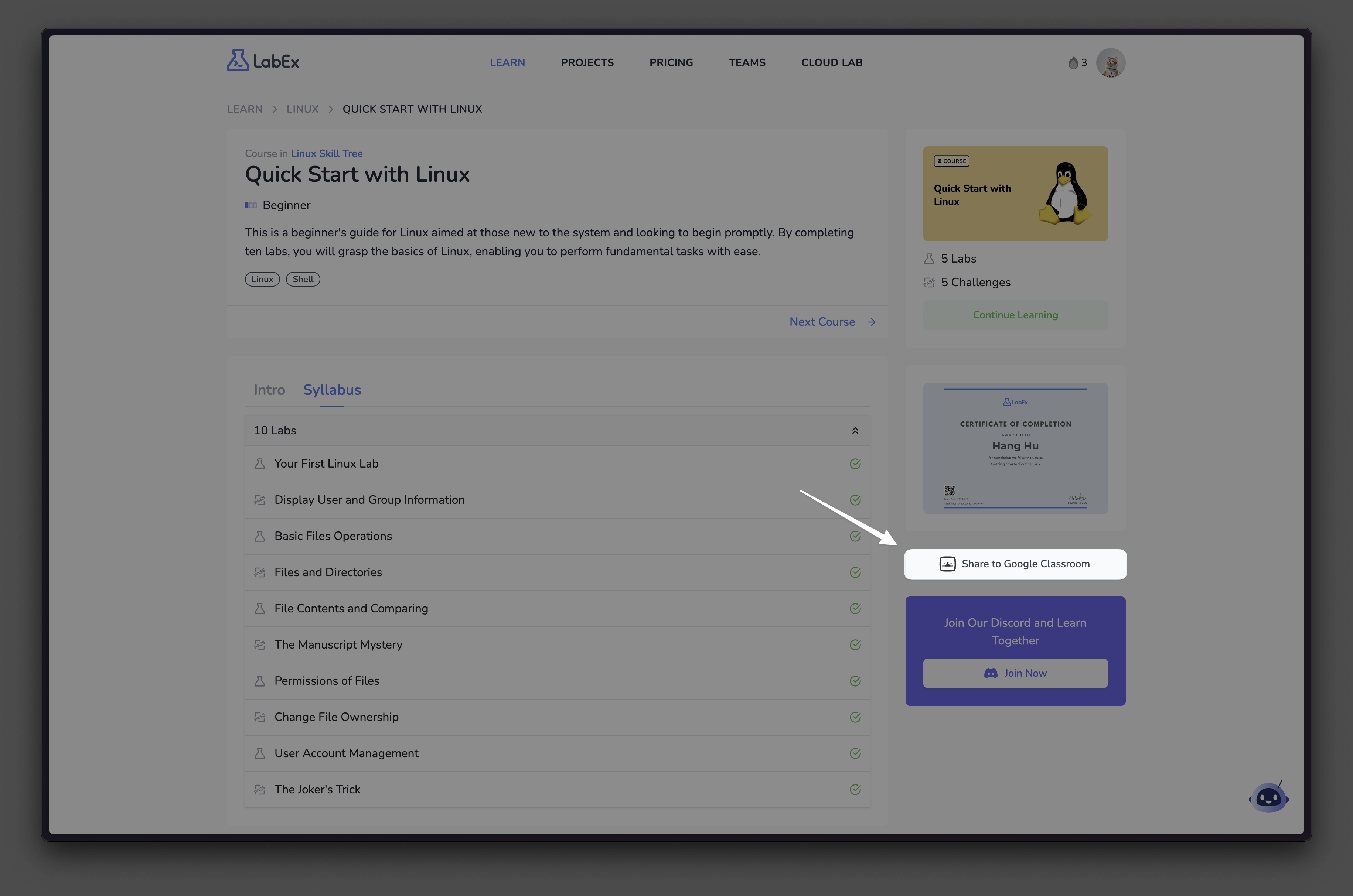The height and width of the screenshot is (896, 1353).
Task: Click the LINUX breadcrumb link
Action: point(302,109)
